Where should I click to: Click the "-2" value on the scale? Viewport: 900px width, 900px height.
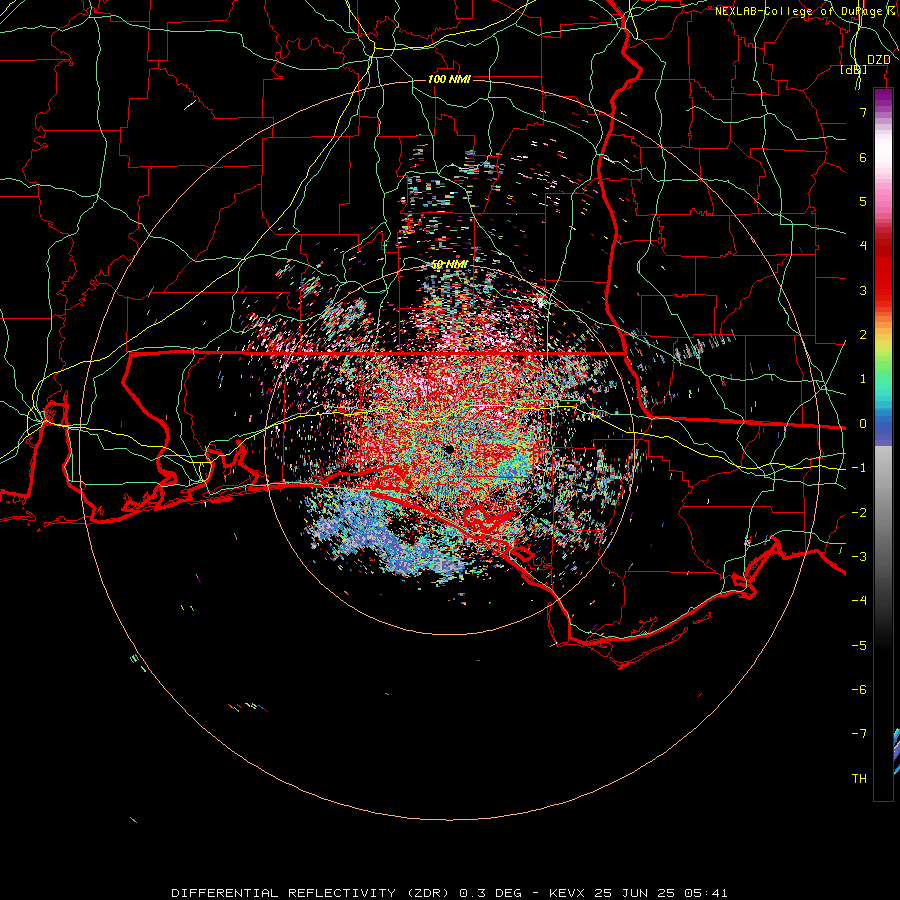tap(859, 513)
